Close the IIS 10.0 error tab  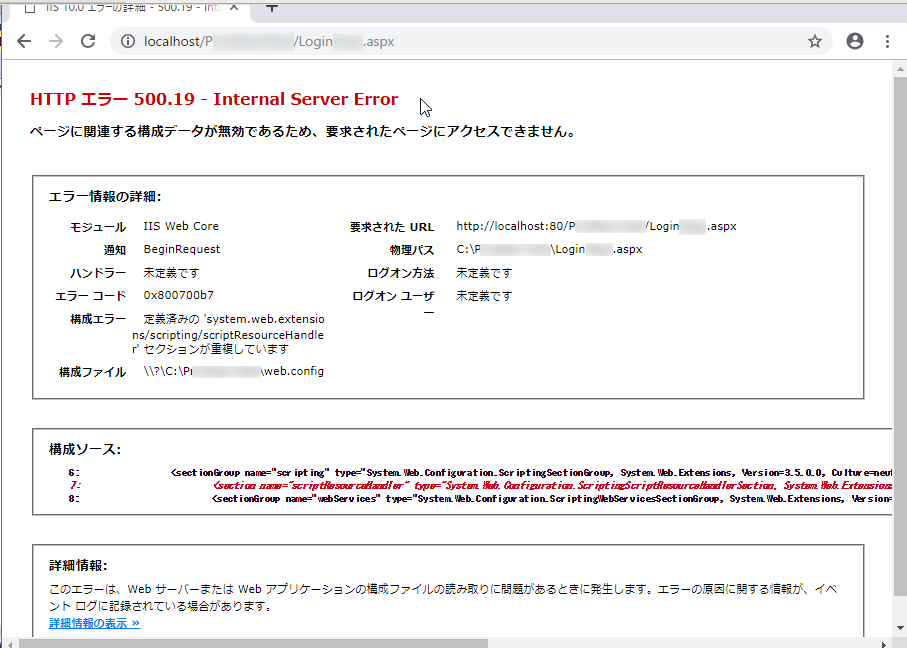click(x=237, y=7)
